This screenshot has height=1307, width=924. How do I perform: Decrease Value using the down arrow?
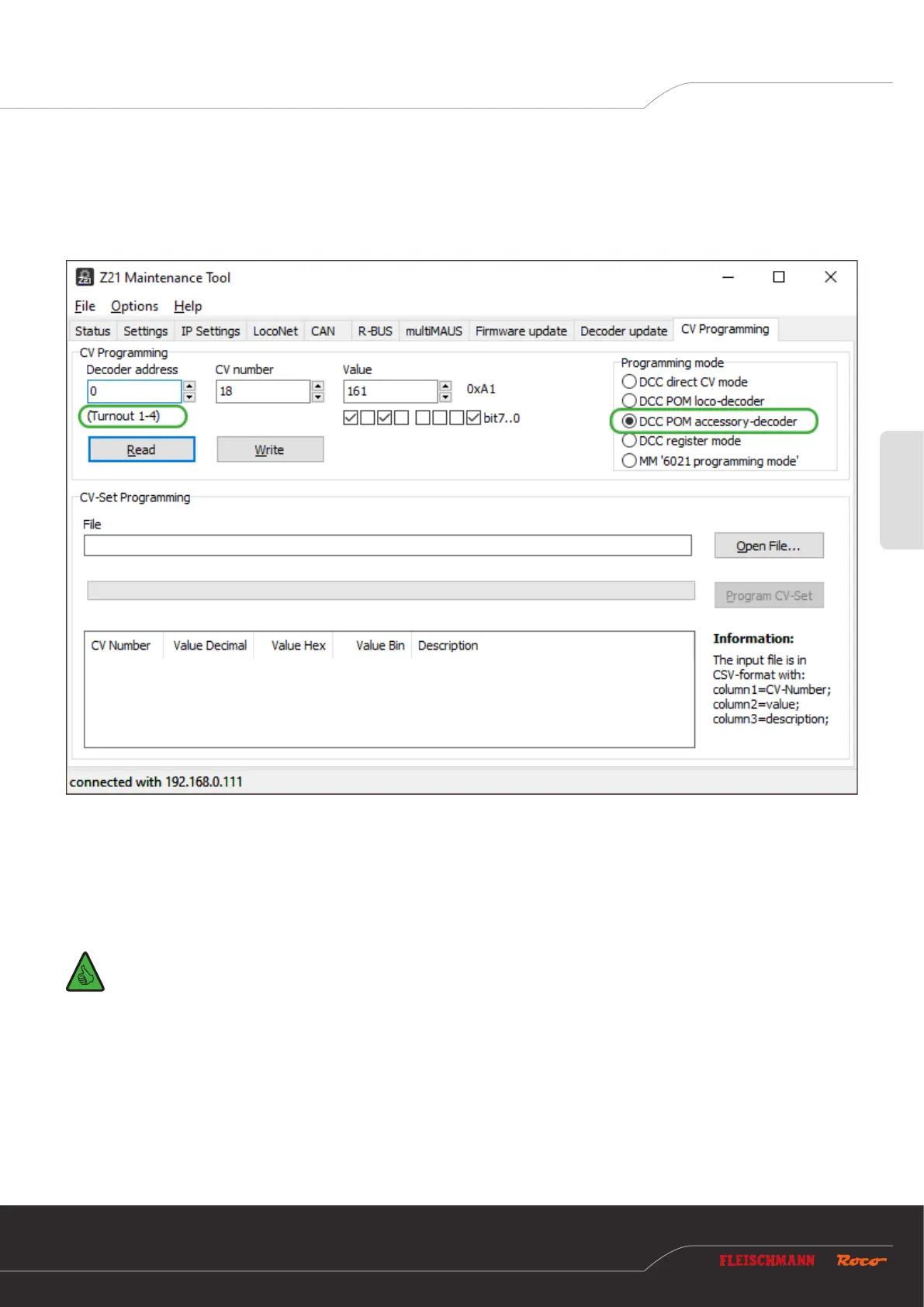click(445, 397)
